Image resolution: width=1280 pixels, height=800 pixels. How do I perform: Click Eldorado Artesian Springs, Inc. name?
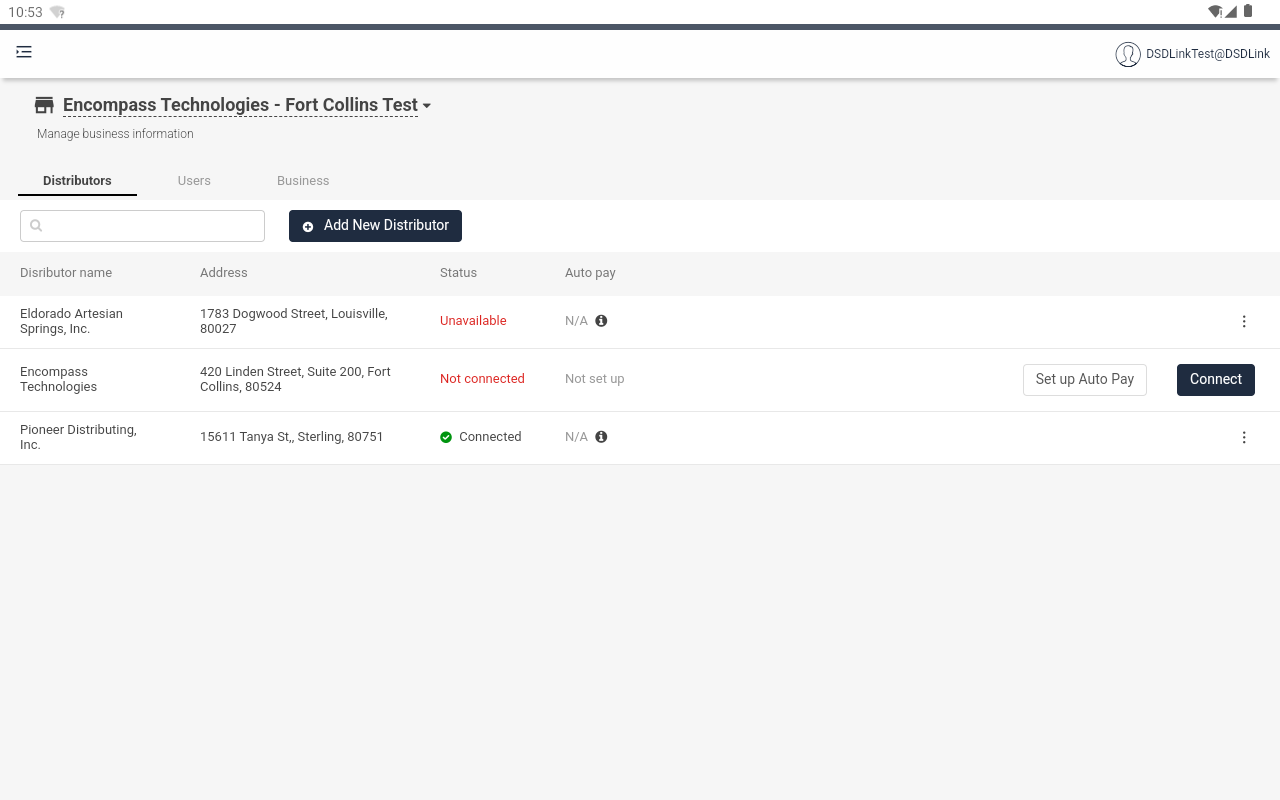(x=71, y=321)
